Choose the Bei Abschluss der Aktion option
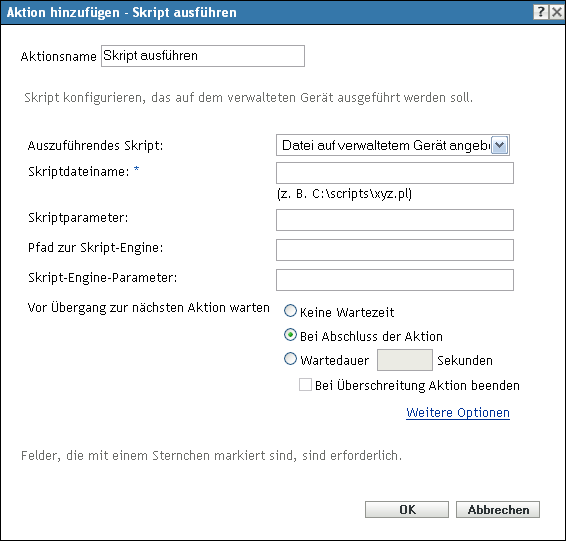 (x=290, y=335)
